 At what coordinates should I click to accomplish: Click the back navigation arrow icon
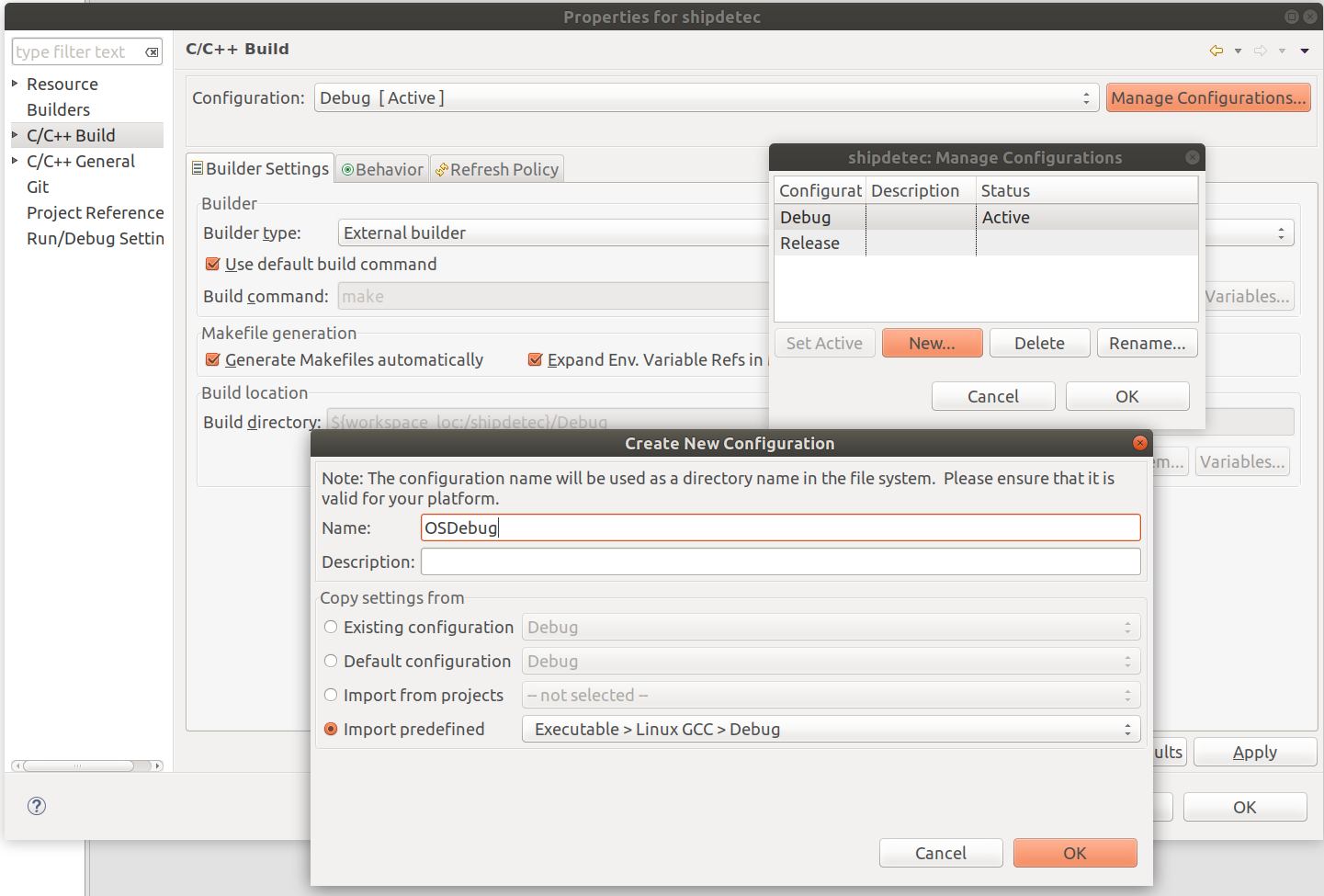coord(1218,52)
